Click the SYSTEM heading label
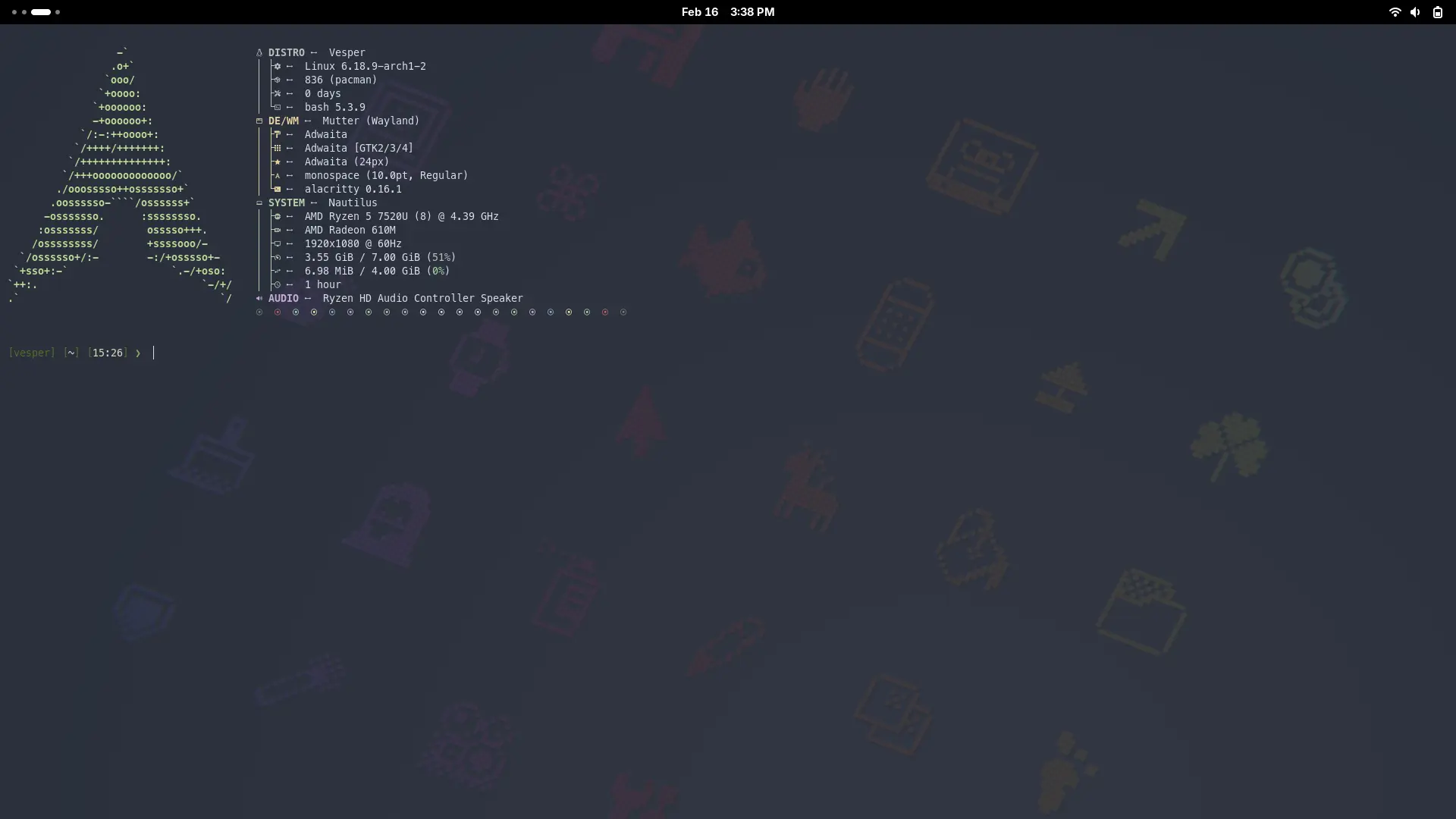 click(x=287, y=203)
